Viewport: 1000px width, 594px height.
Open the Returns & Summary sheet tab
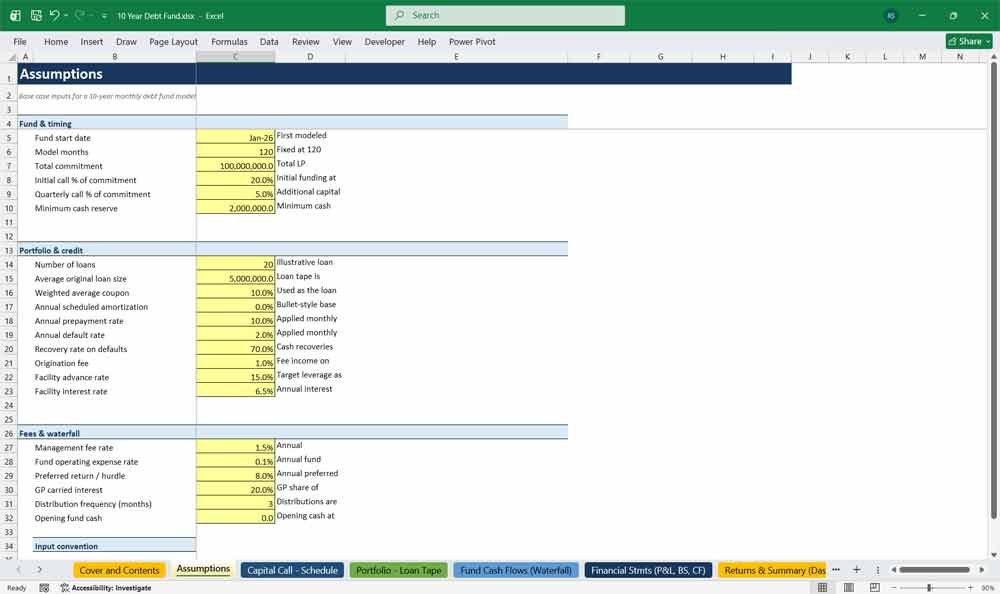click(x=773, y=570)
